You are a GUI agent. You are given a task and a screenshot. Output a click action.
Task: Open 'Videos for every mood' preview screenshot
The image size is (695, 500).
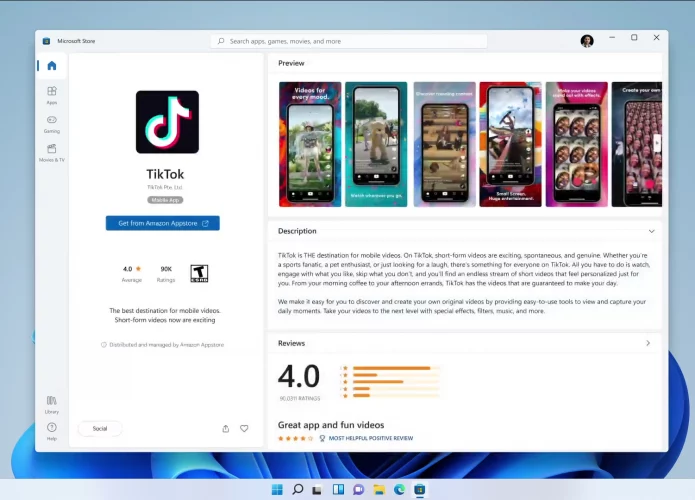tap(310, 145)
